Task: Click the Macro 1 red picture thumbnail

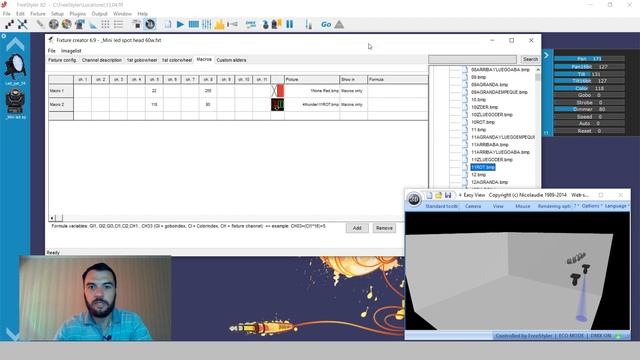Action: (x=278, y=91)
